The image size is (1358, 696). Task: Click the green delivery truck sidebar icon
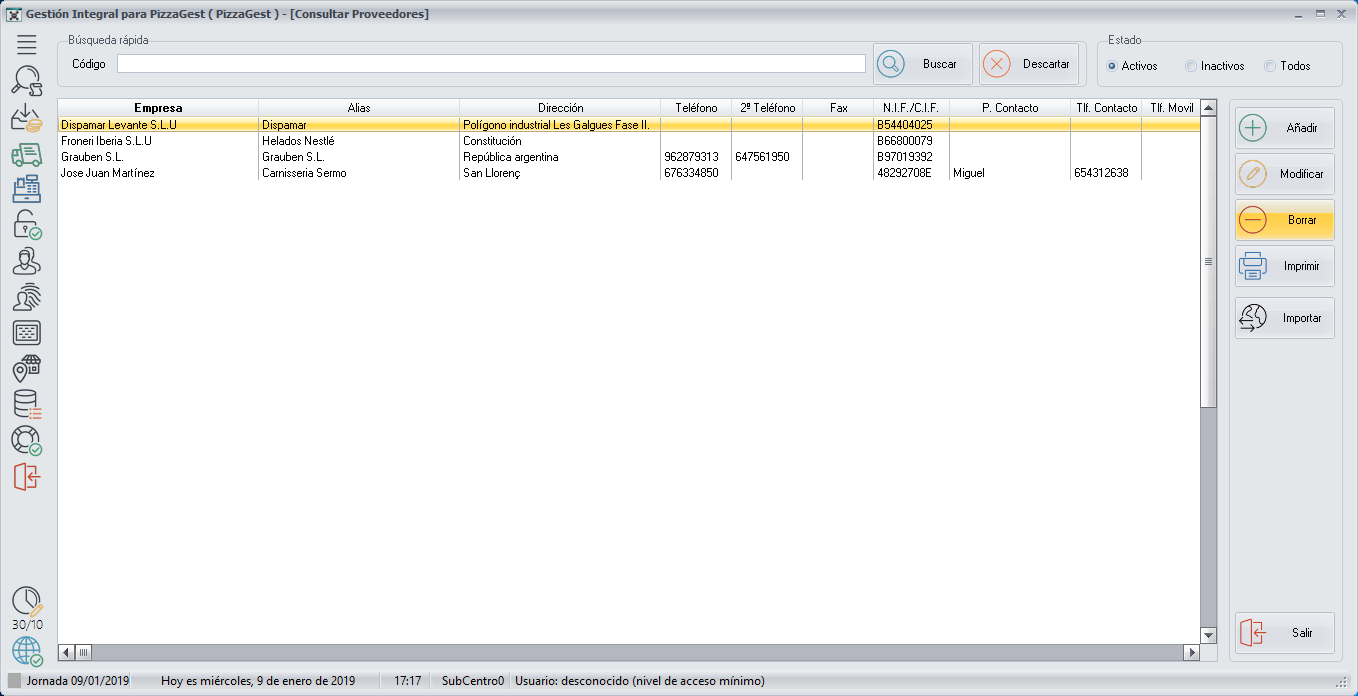(27, 154)
